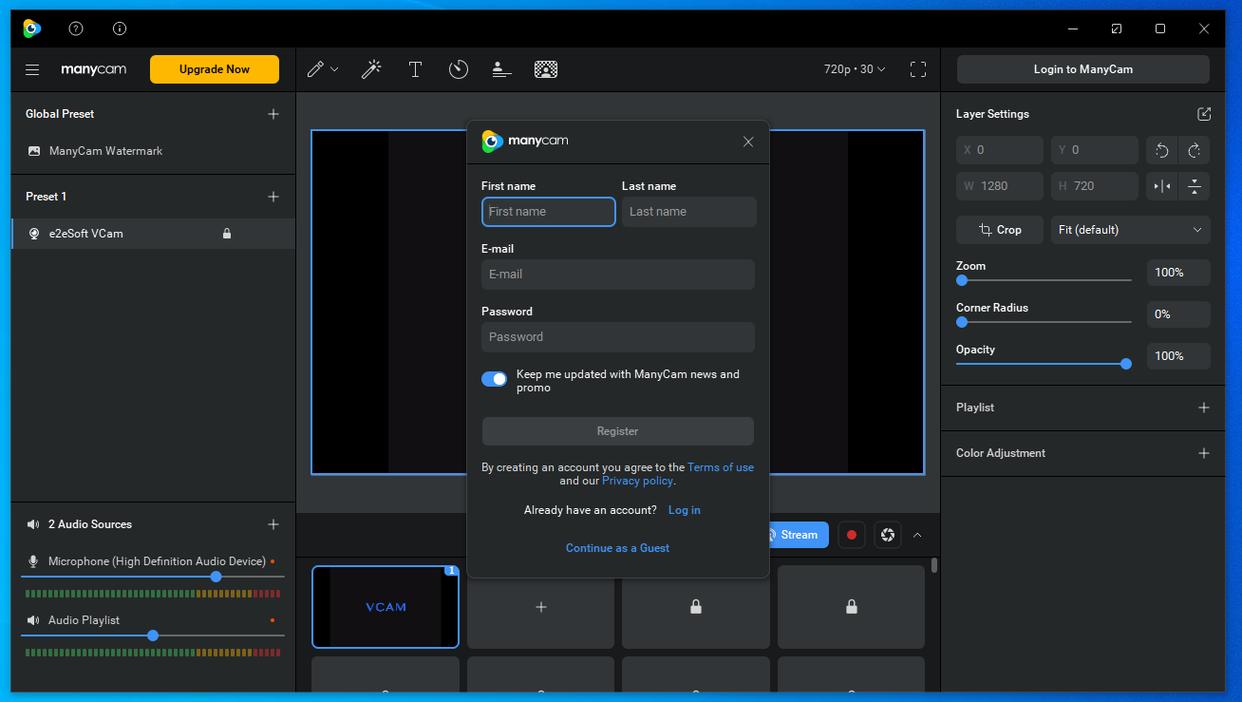Select the chroma key checkerboard icon

pos(546,69)
